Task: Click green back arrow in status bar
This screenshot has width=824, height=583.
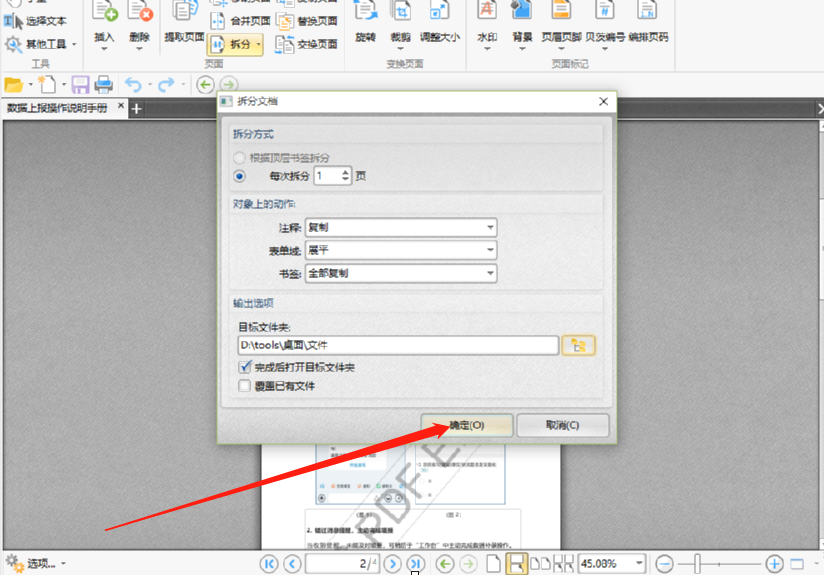Action: (x=445, y=564)
